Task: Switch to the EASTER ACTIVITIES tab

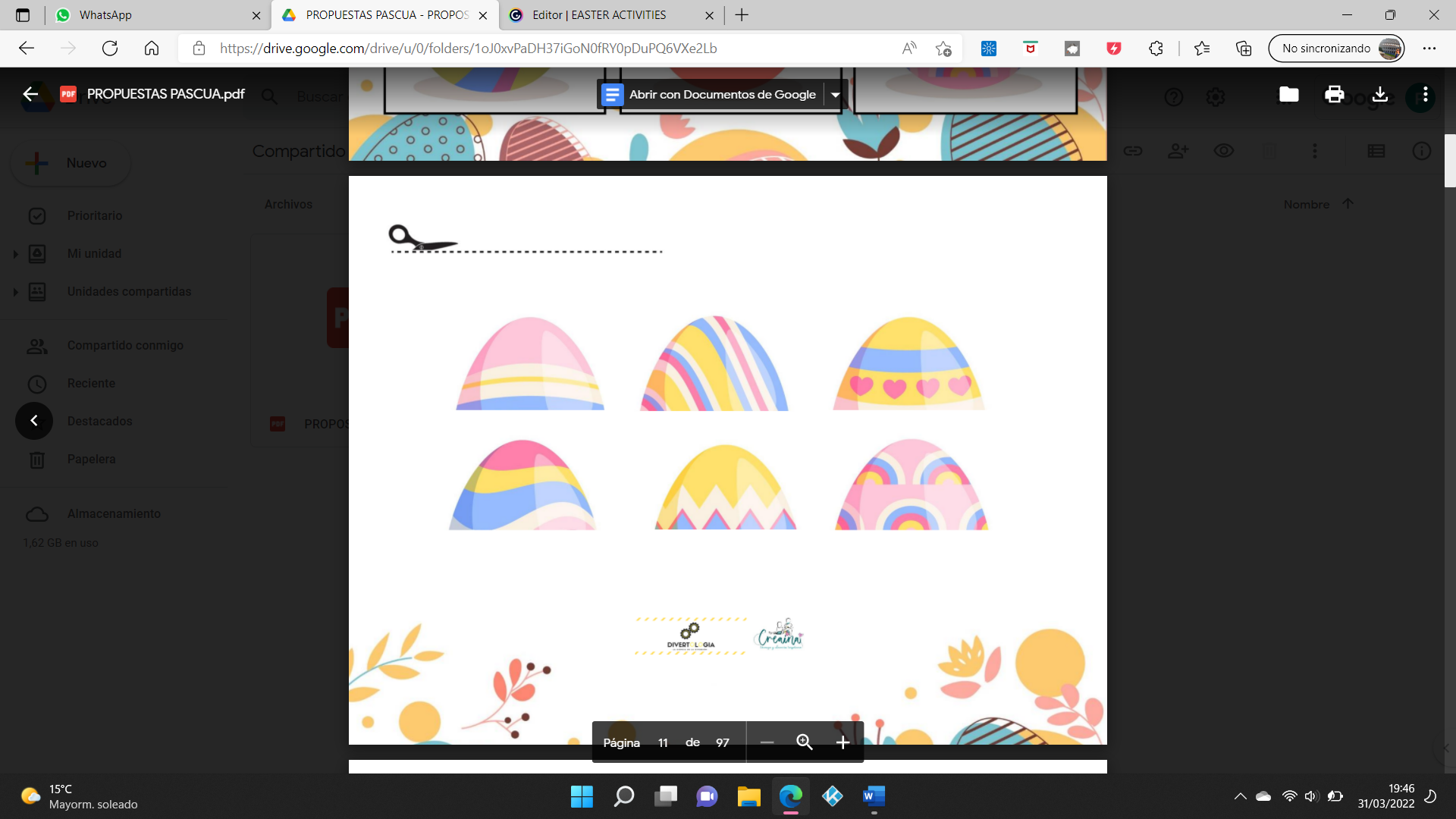Action: (599, 15)
